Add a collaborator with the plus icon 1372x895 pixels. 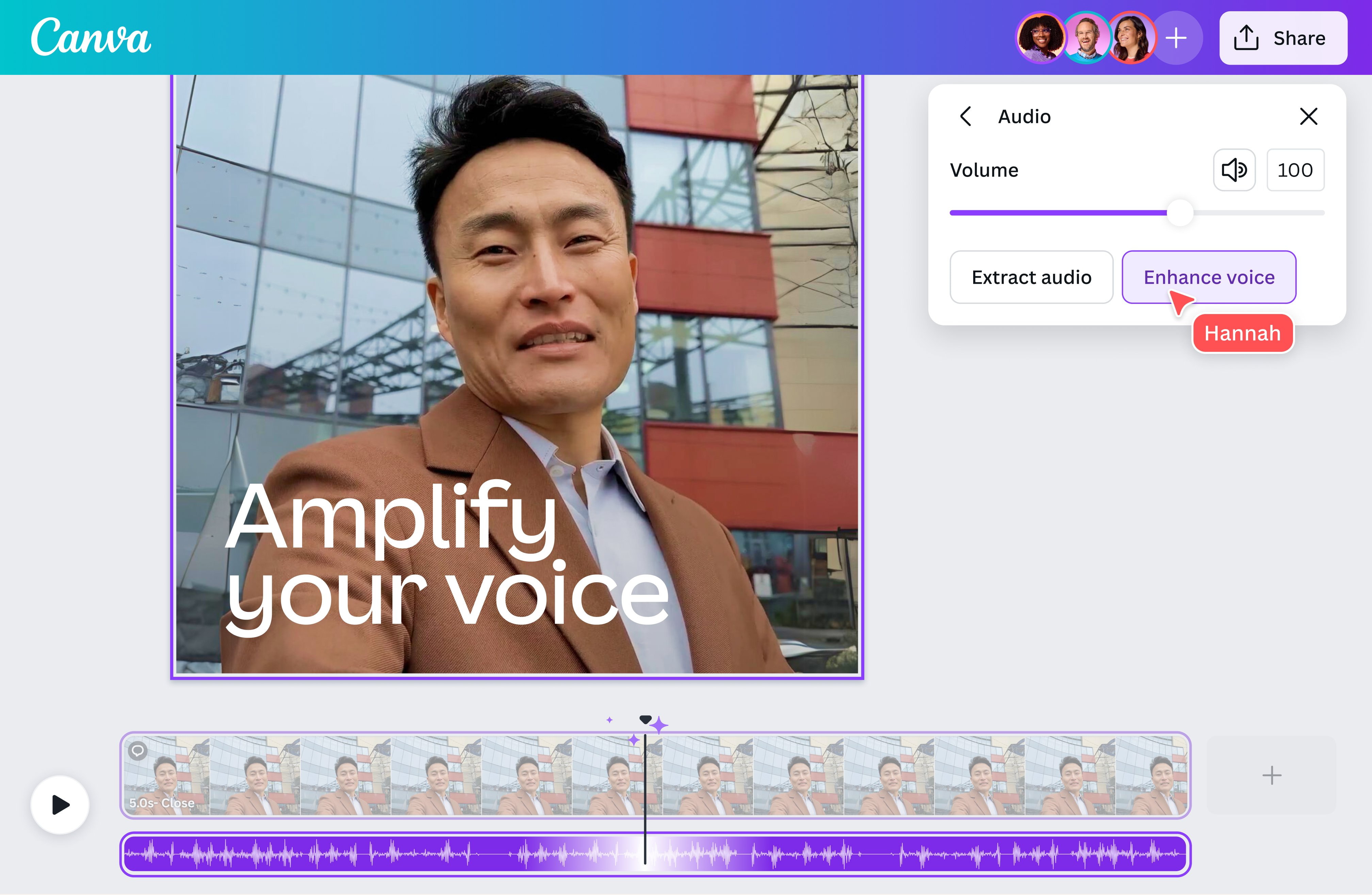(x=1176, y=37)
